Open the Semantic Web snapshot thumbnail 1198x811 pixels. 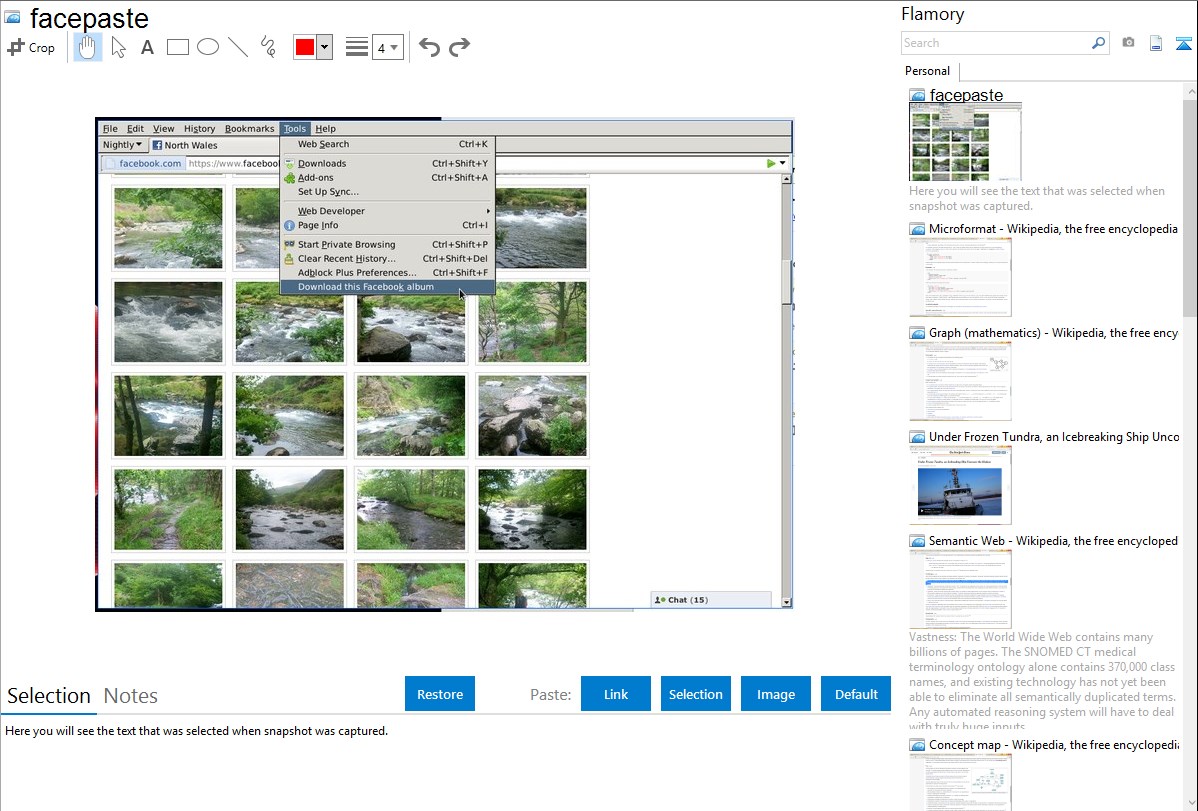coord(960,589)
